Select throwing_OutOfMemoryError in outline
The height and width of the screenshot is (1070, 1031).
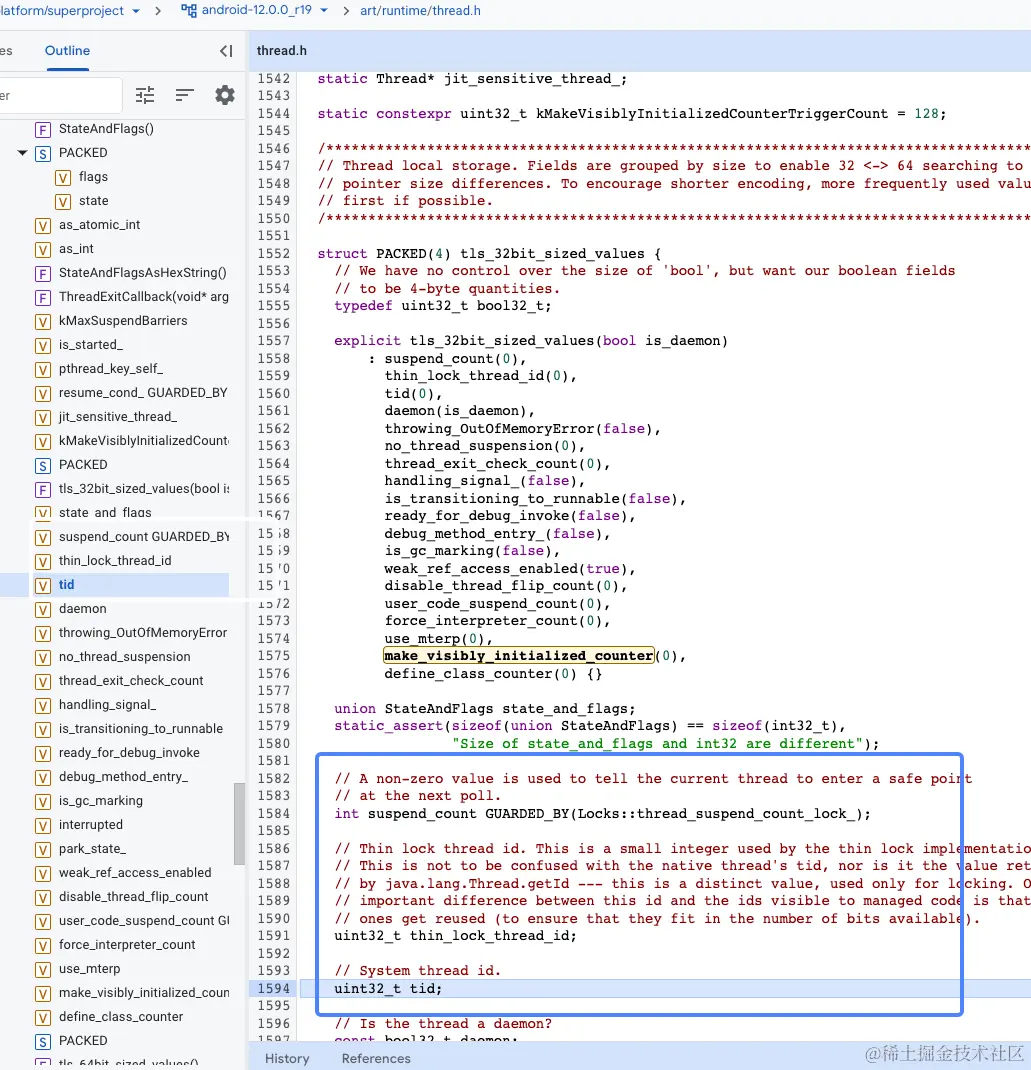tap(143, 633)
